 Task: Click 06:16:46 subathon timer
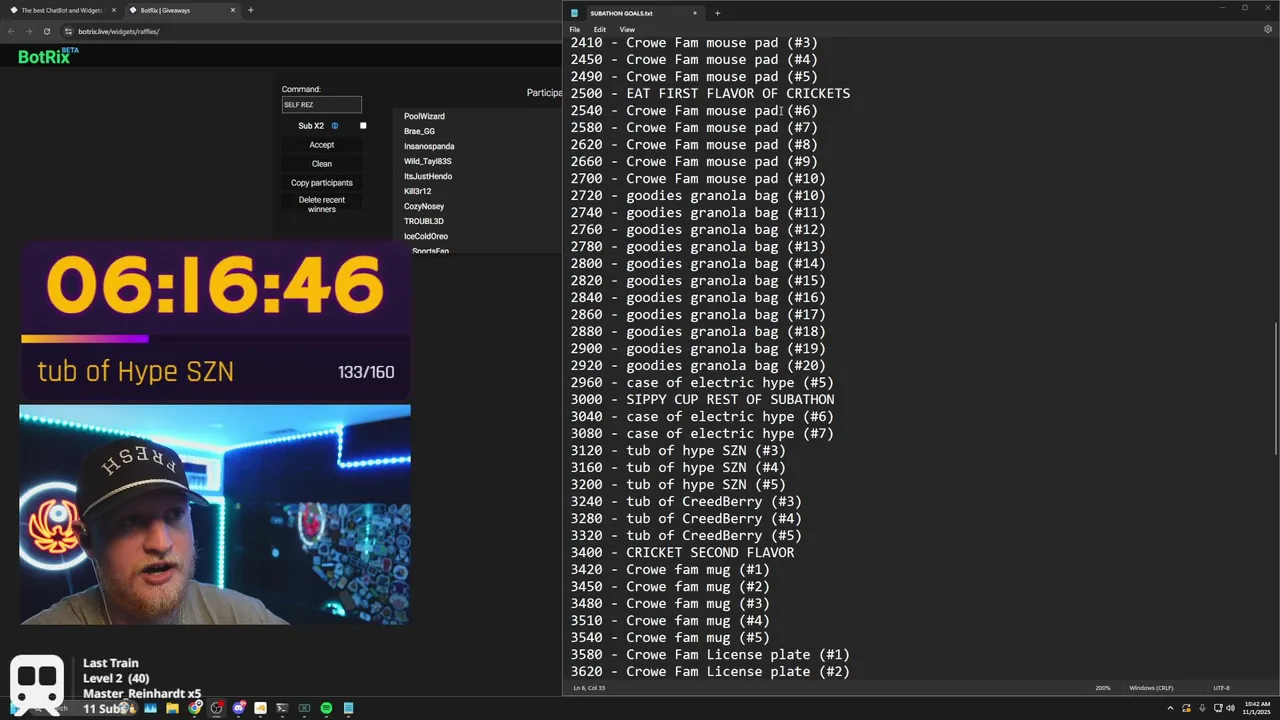click(x=214, y=285)
